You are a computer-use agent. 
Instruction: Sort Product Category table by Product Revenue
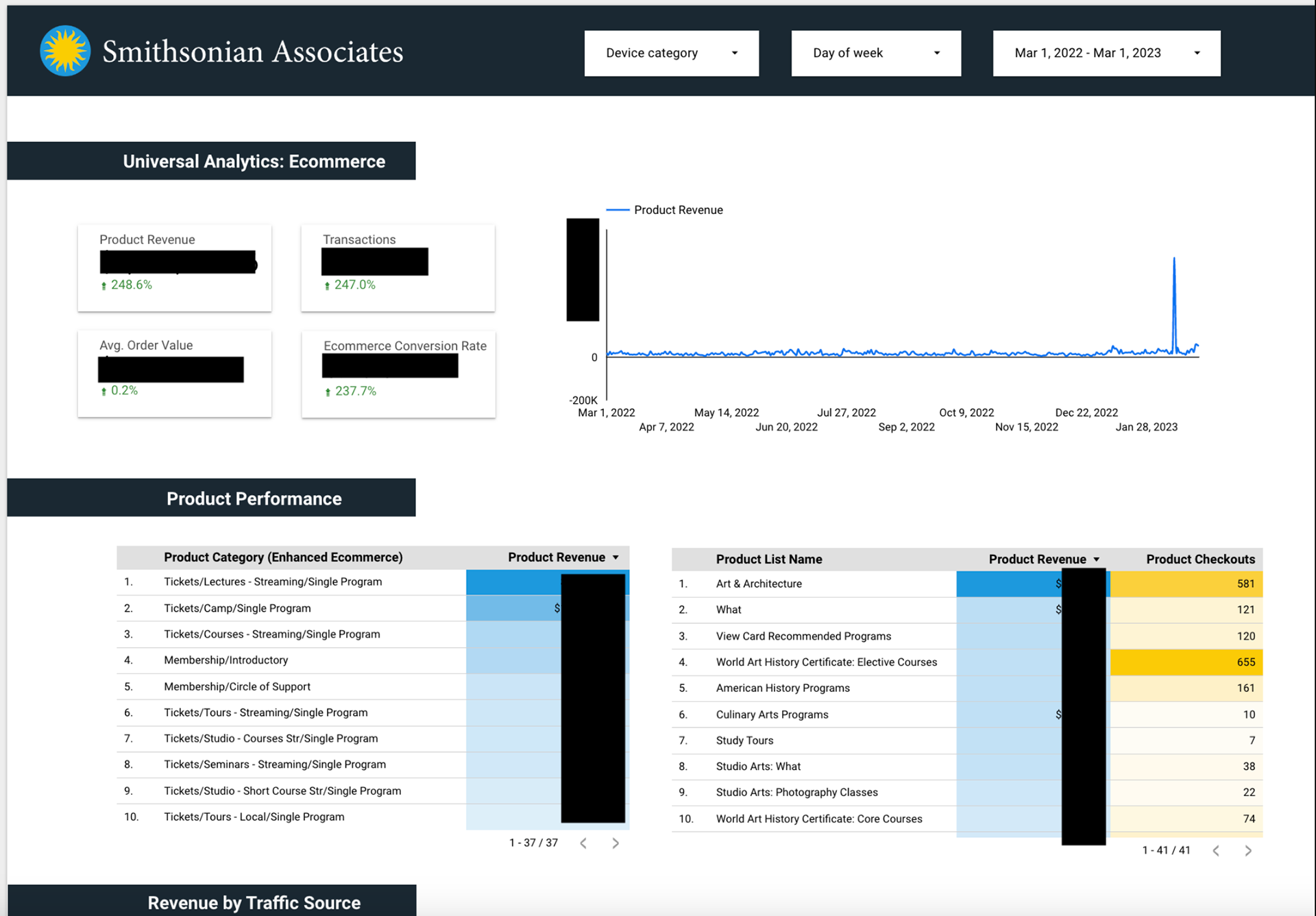[x=563, y=557]
